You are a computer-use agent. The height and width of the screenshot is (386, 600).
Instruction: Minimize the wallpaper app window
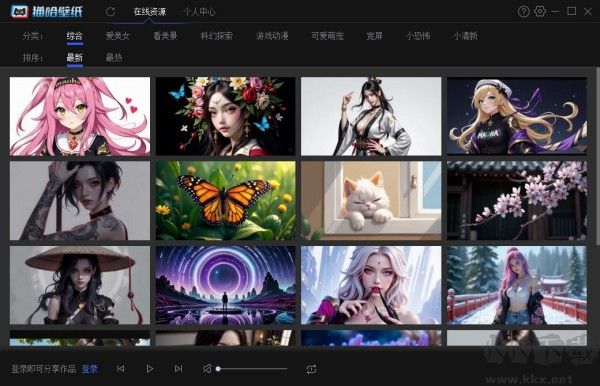pos(555,12)
